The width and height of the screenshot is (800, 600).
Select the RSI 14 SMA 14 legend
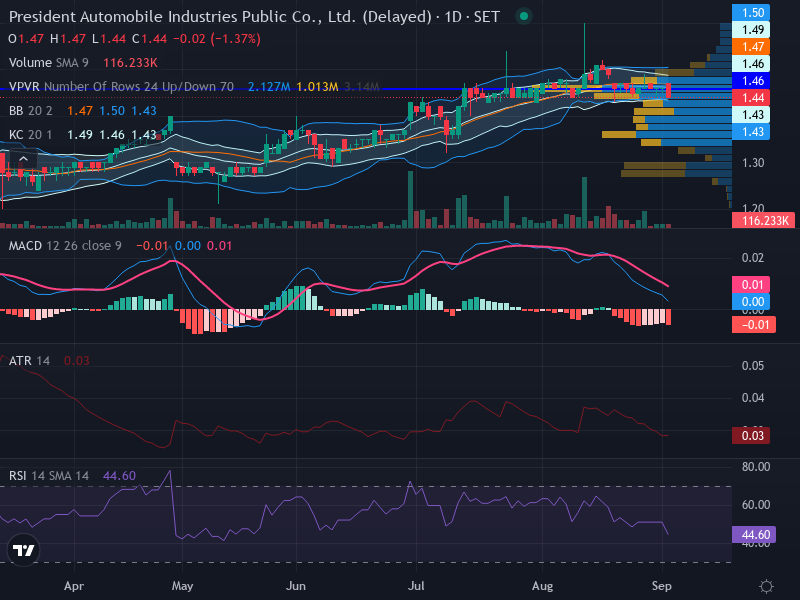point(48,476)
